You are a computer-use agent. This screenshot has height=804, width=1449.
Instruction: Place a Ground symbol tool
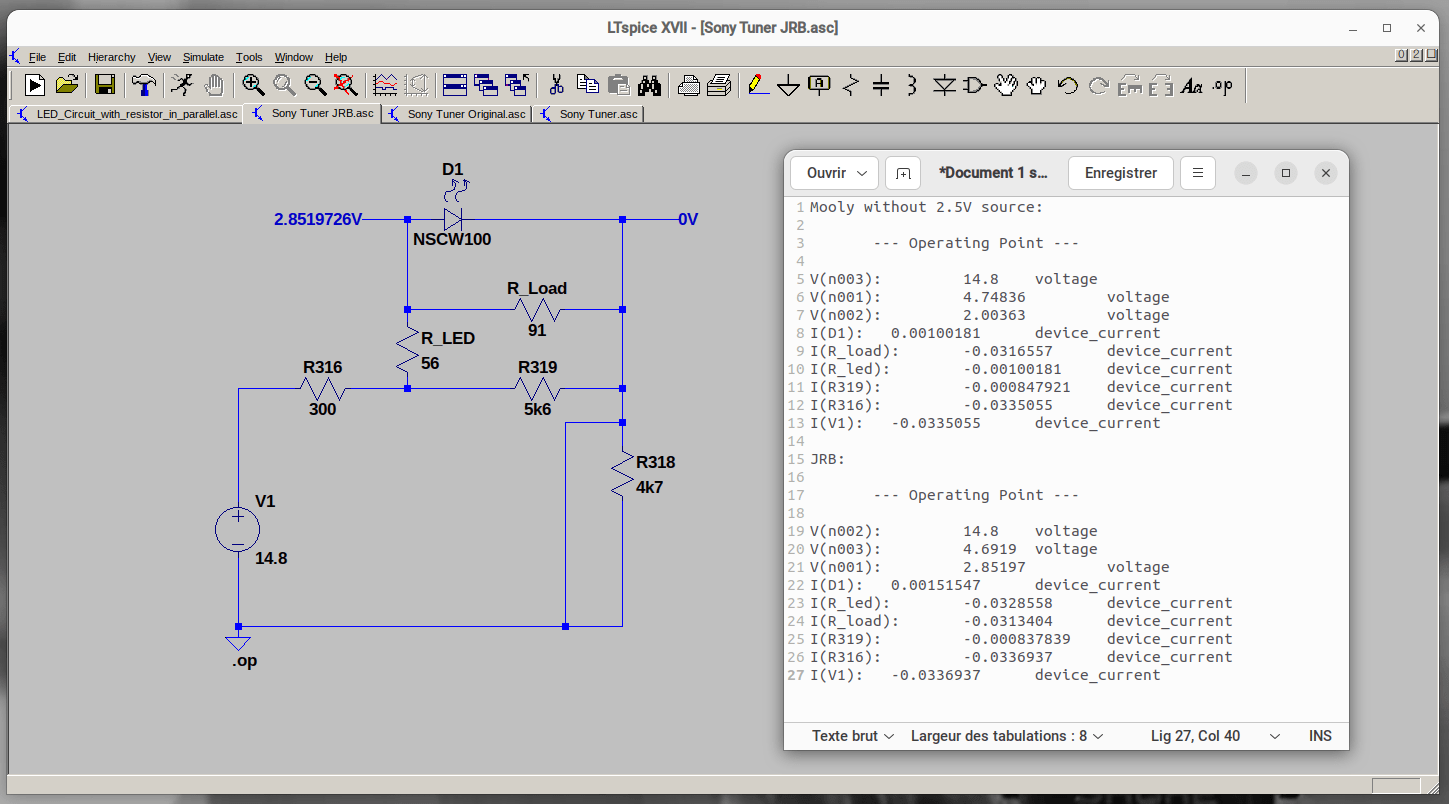(x=789, y=86)
